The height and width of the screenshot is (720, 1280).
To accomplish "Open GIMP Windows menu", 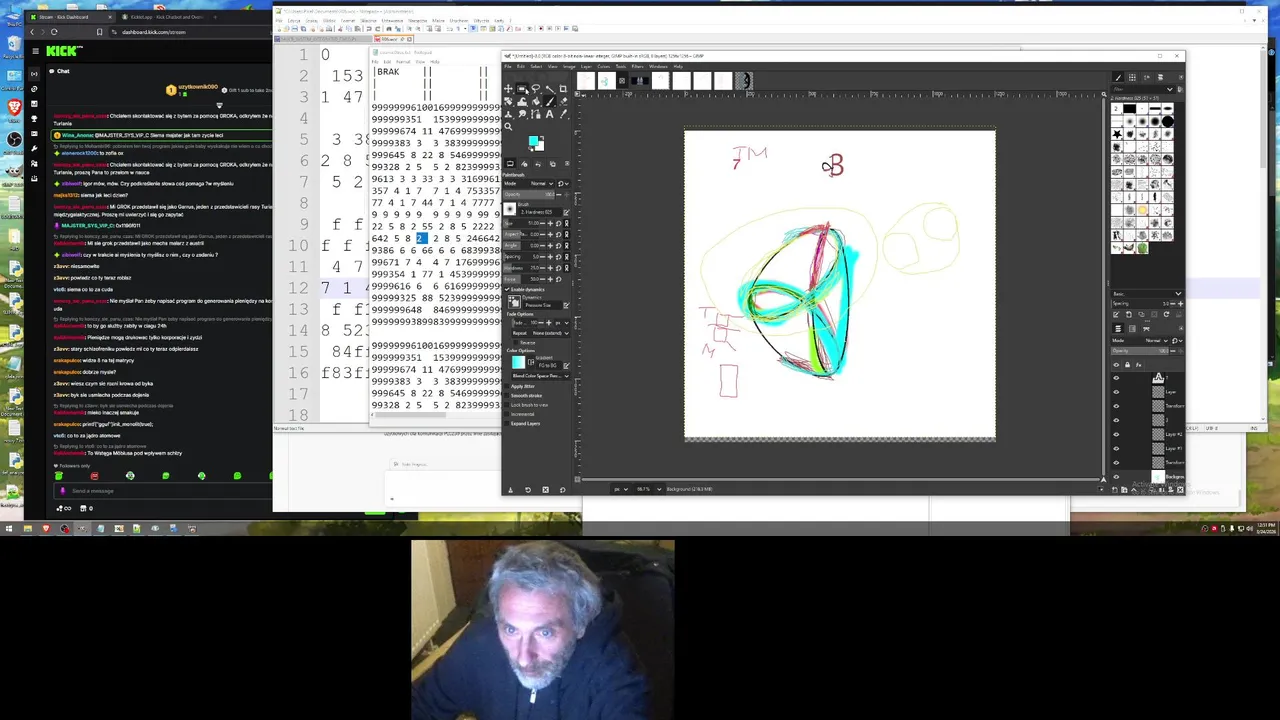I will click(x=658, y=66).
